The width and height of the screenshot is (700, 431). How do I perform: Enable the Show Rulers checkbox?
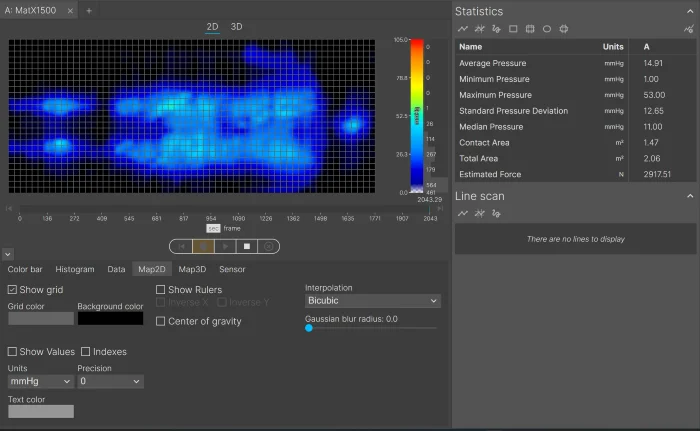click(161, 290)
